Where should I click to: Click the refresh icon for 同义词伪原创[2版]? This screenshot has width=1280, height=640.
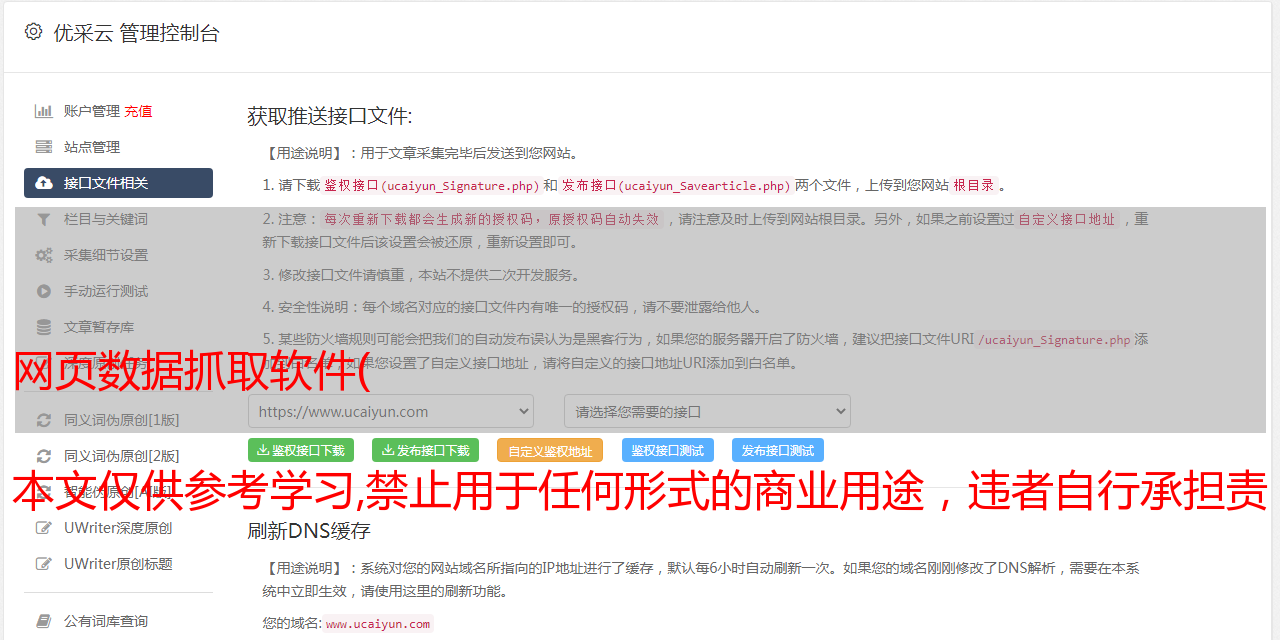tap(44, 456)
